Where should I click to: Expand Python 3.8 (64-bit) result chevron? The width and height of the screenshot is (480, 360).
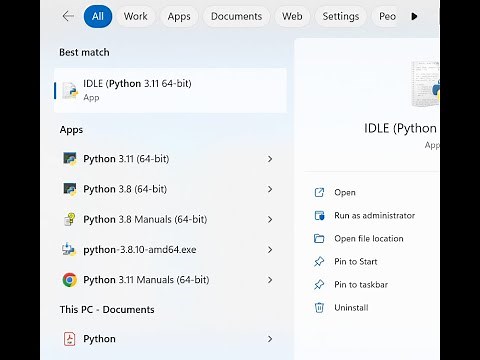[x=270, y=189]
